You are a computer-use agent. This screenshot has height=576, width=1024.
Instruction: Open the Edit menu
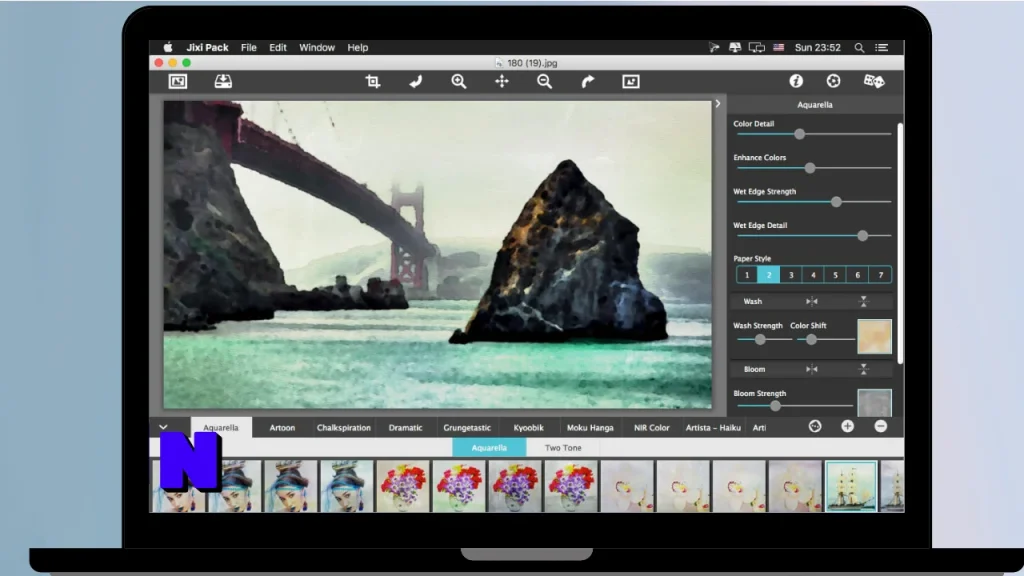click(x=278, y=48)
